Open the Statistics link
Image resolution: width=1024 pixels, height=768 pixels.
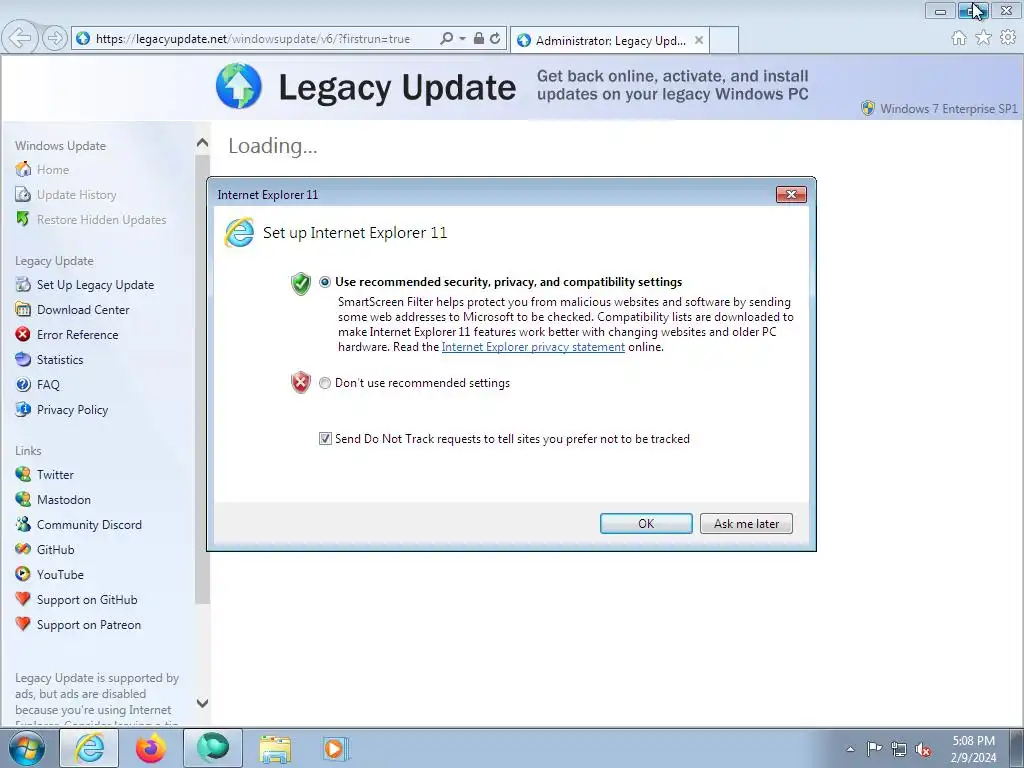60,360
